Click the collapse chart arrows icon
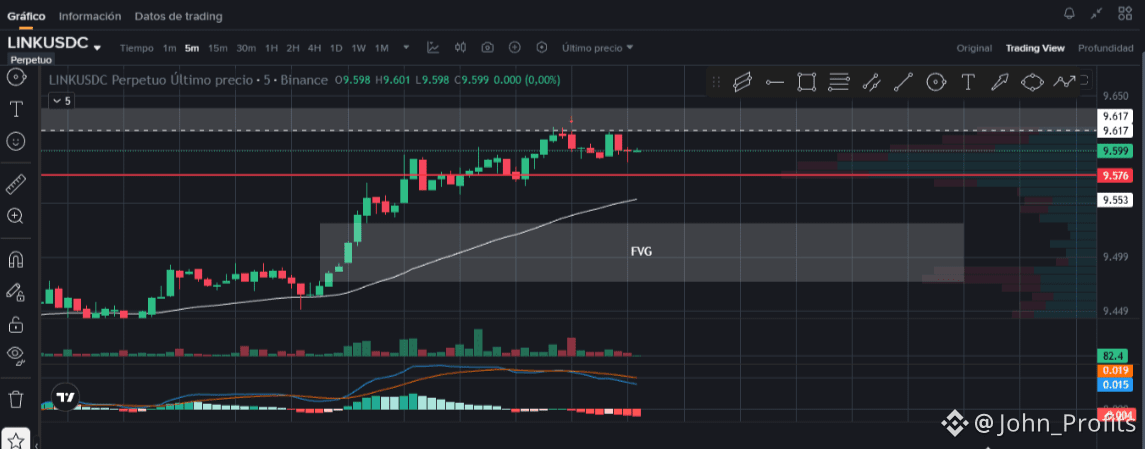 (1096, 13)
